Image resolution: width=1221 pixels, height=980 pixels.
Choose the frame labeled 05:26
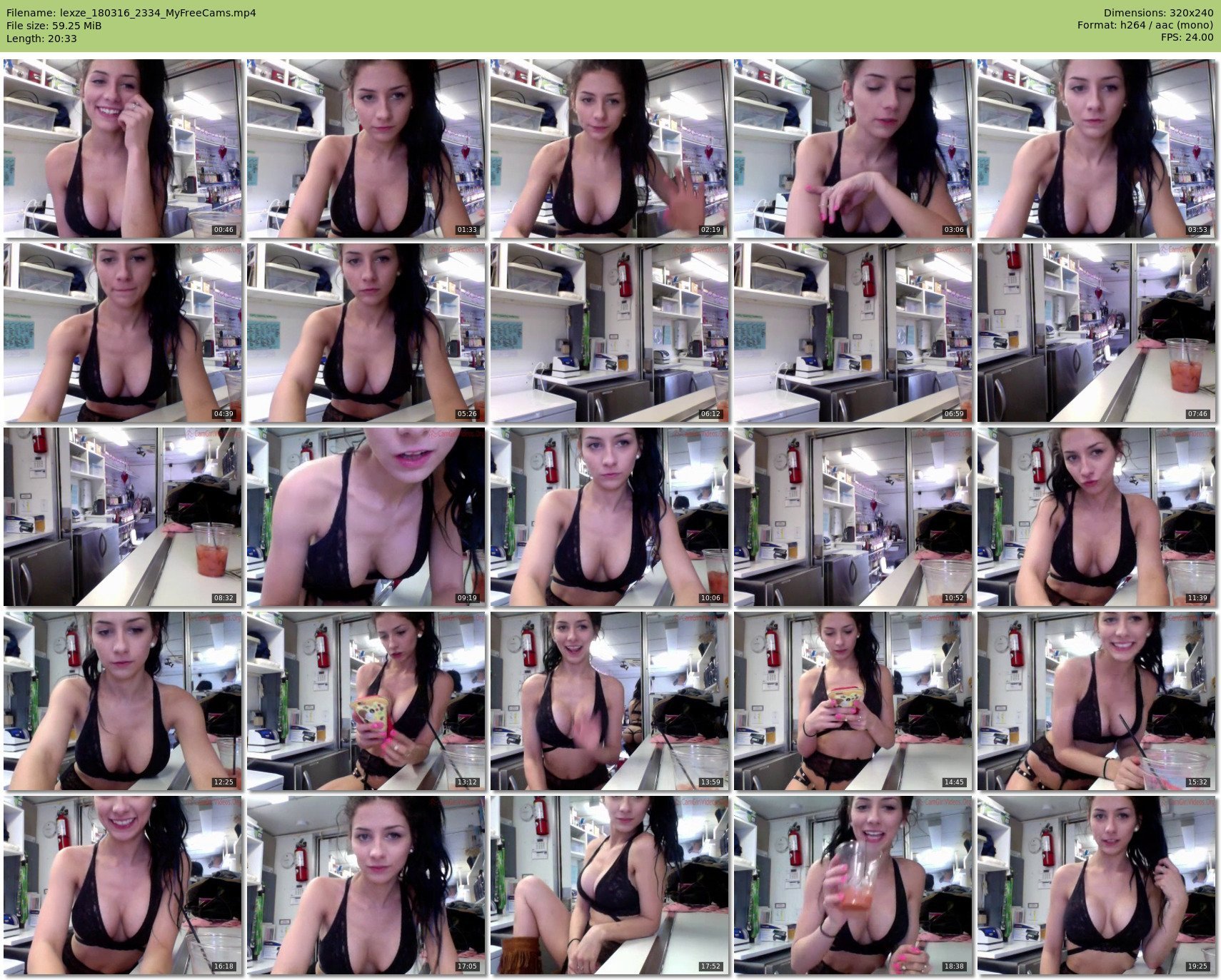click(366, 333)
